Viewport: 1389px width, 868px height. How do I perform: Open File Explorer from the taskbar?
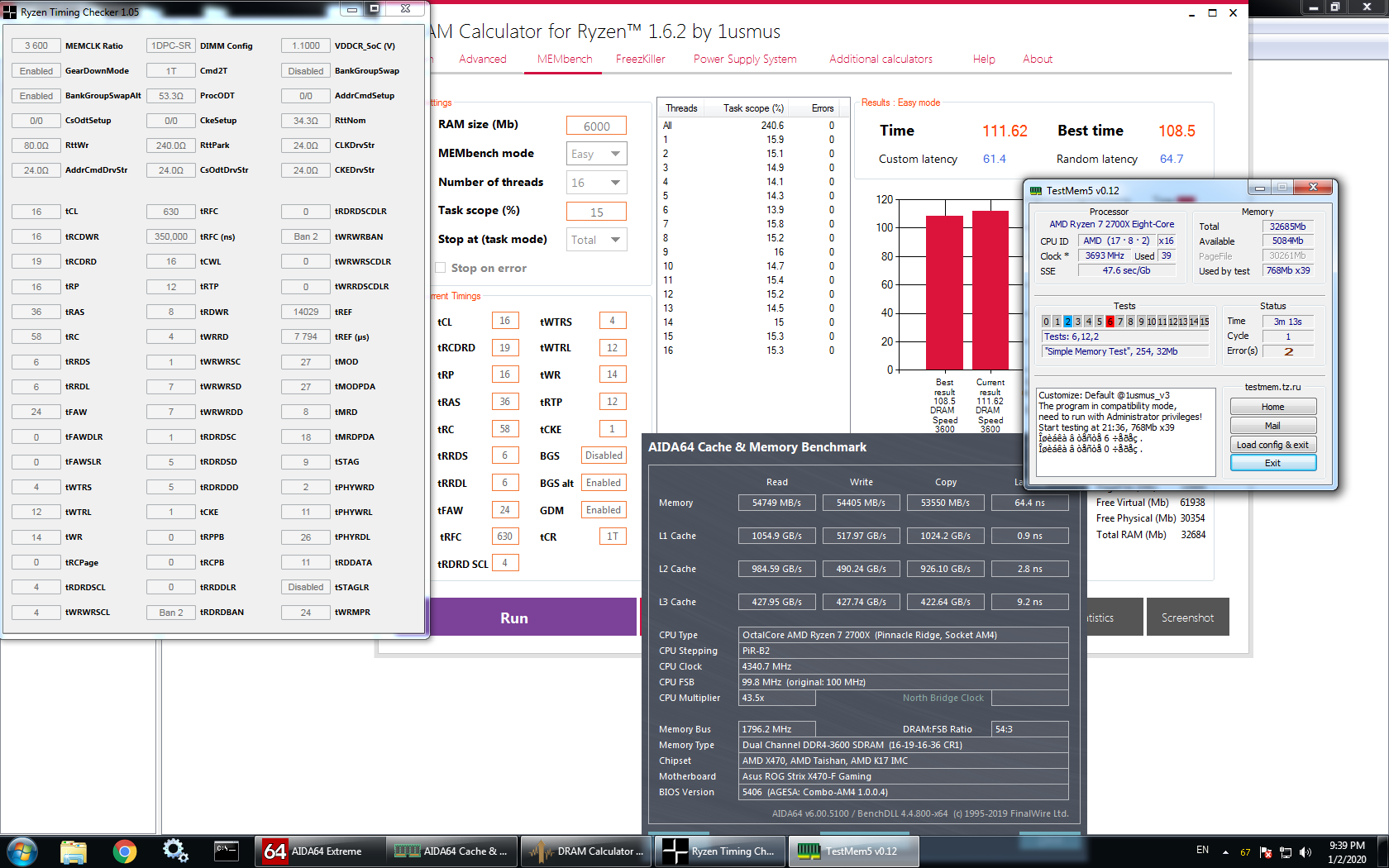point(74,851)
